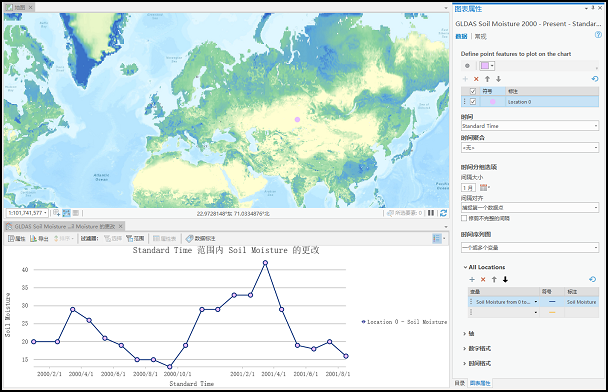Toggle 数据标注 data labels
Viewport: 608px width, 392px height.
coord(200,238)
